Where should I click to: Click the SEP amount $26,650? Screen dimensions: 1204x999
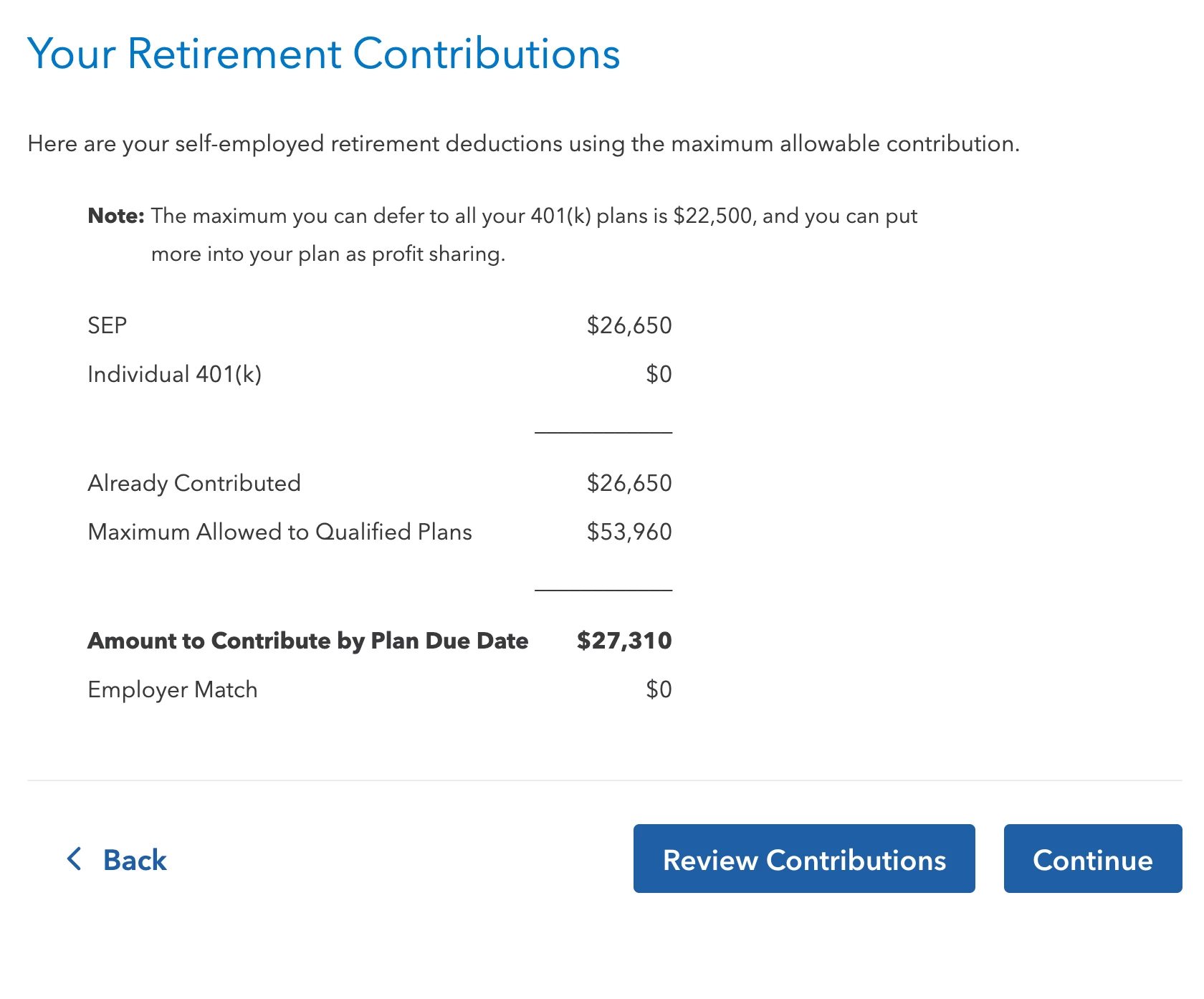(629, 325)
